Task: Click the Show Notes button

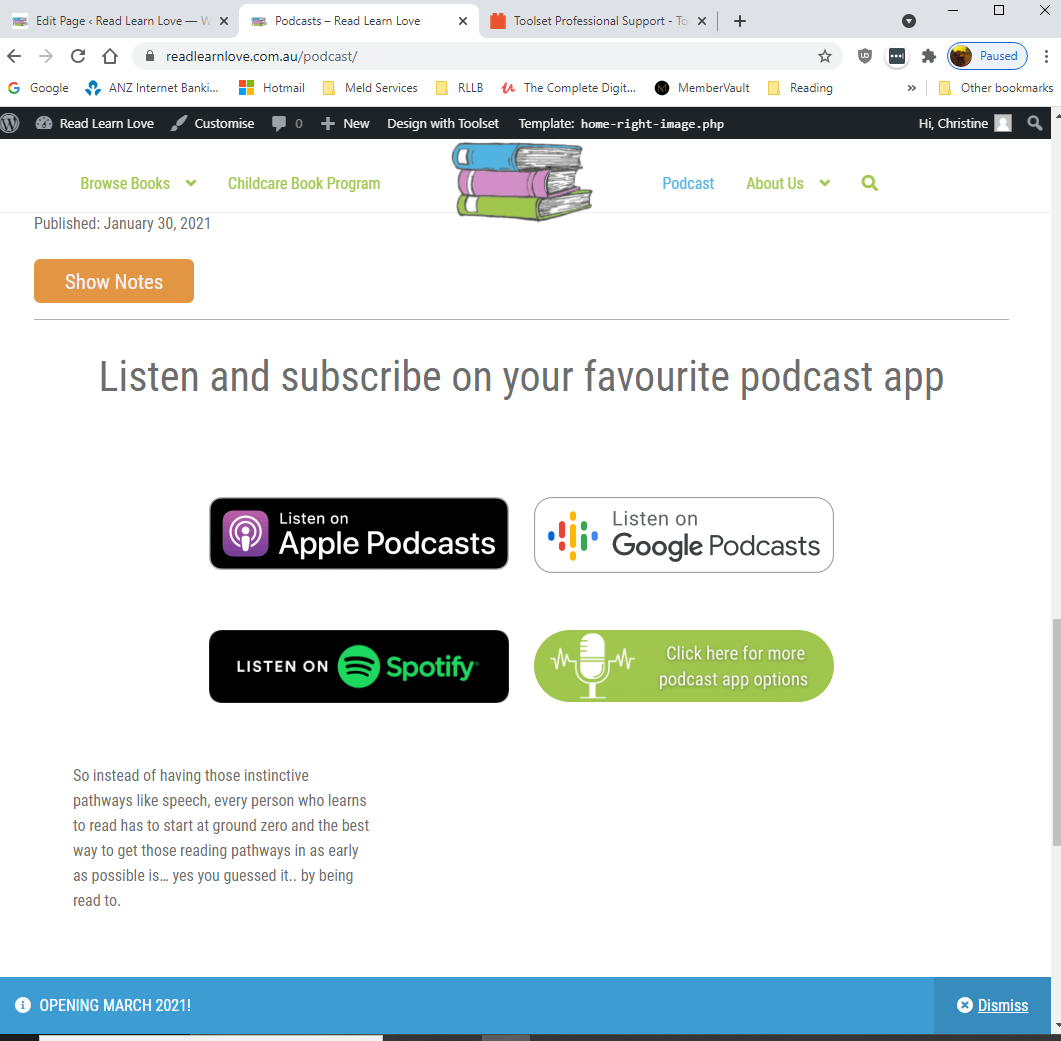Action: click(114, 281)
